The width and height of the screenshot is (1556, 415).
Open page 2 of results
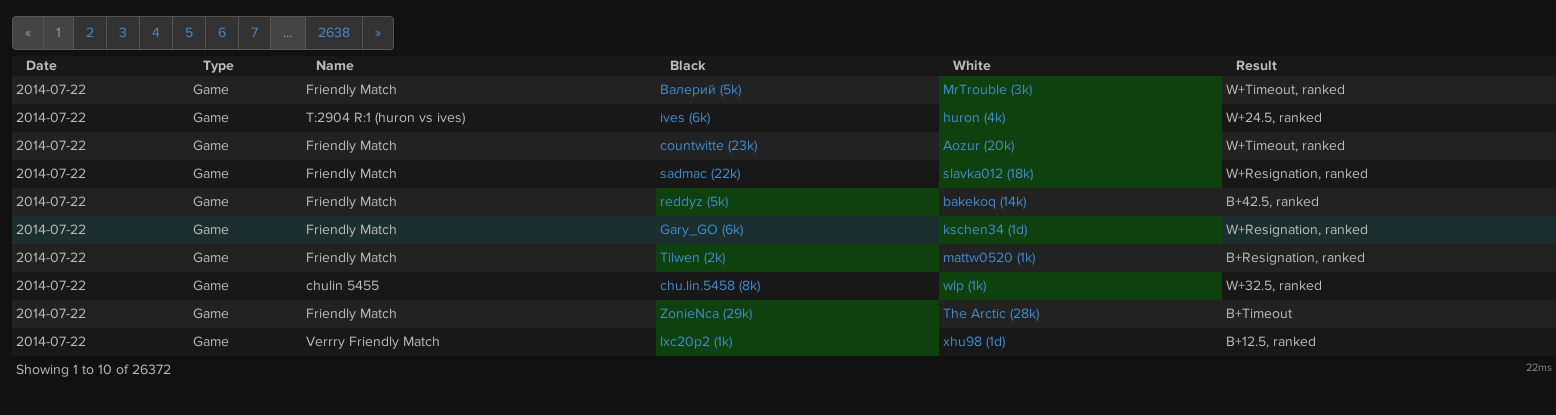pyautogui.click(x=90, y=33)
